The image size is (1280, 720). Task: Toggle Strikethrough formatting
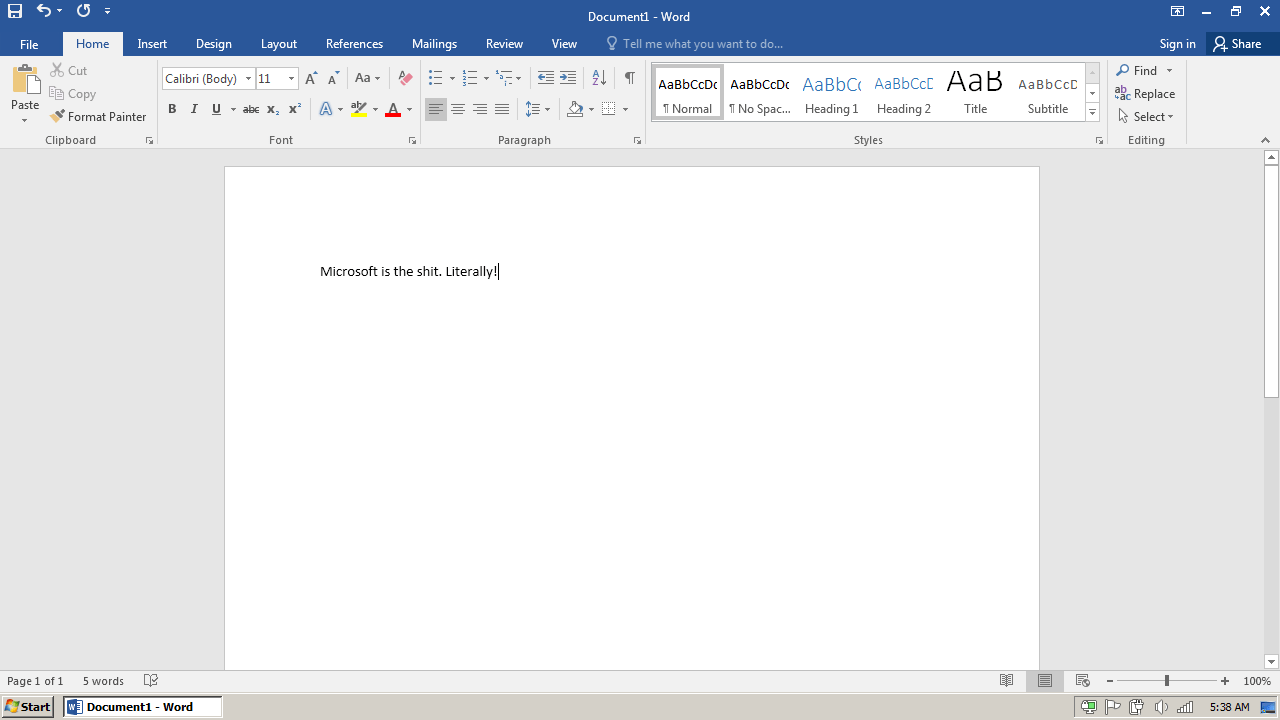coord(251,109)
